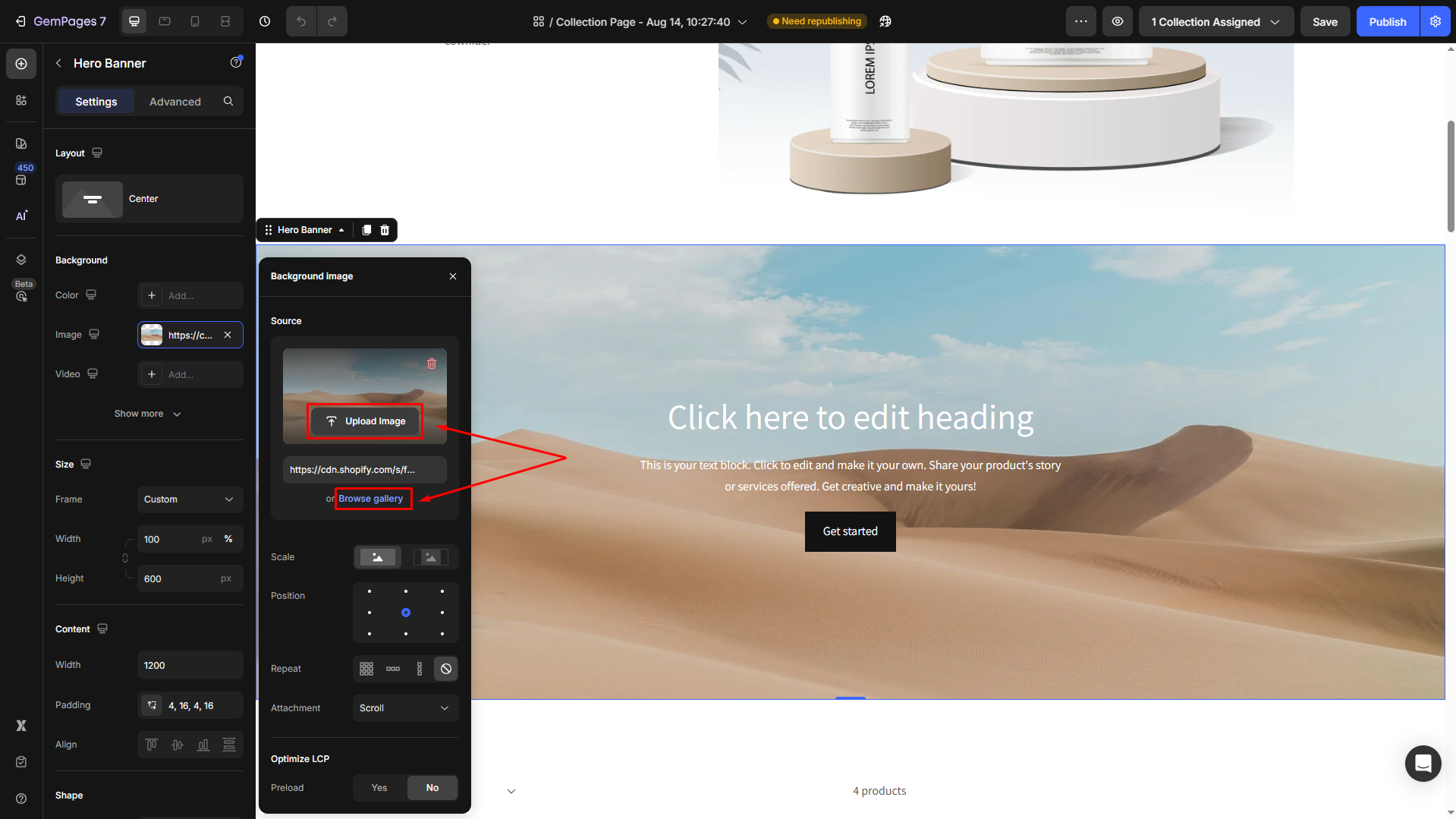Click the undo arrow in top toolbar
The image size is (1456, 819).
pyautogui.click(x=301, y=21)
